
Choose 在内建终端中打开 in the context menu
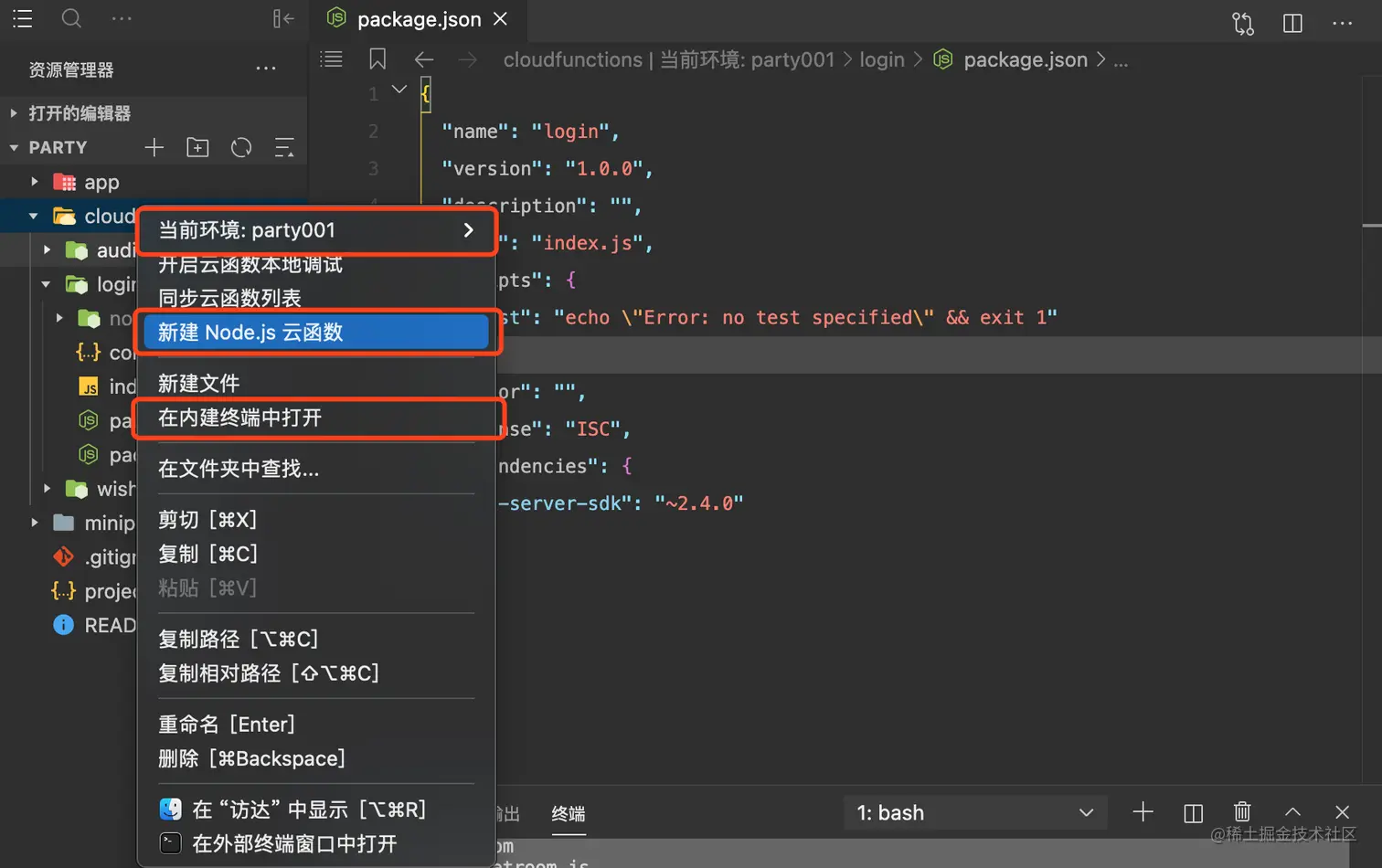[315, 418]
